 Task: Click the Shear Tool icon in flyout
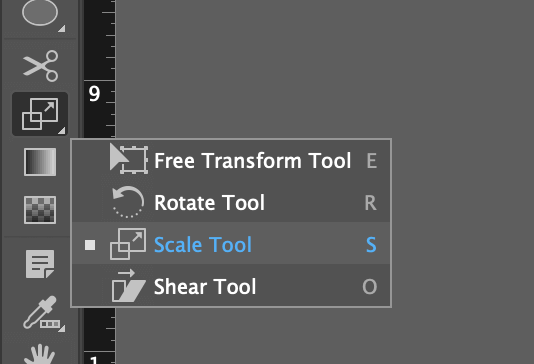tap(129, 285)
